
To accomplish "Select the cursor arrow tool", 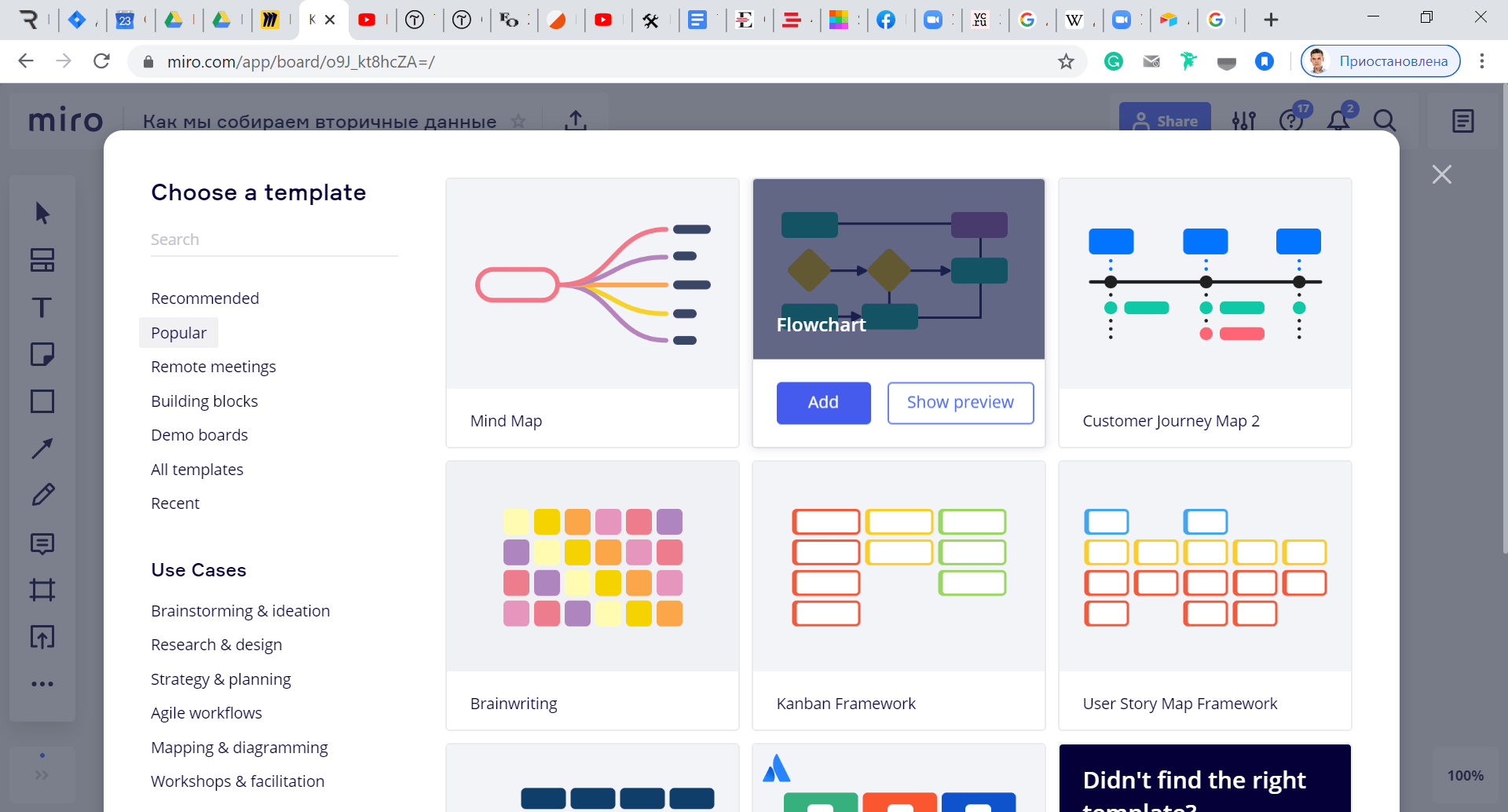I will 42,213.
